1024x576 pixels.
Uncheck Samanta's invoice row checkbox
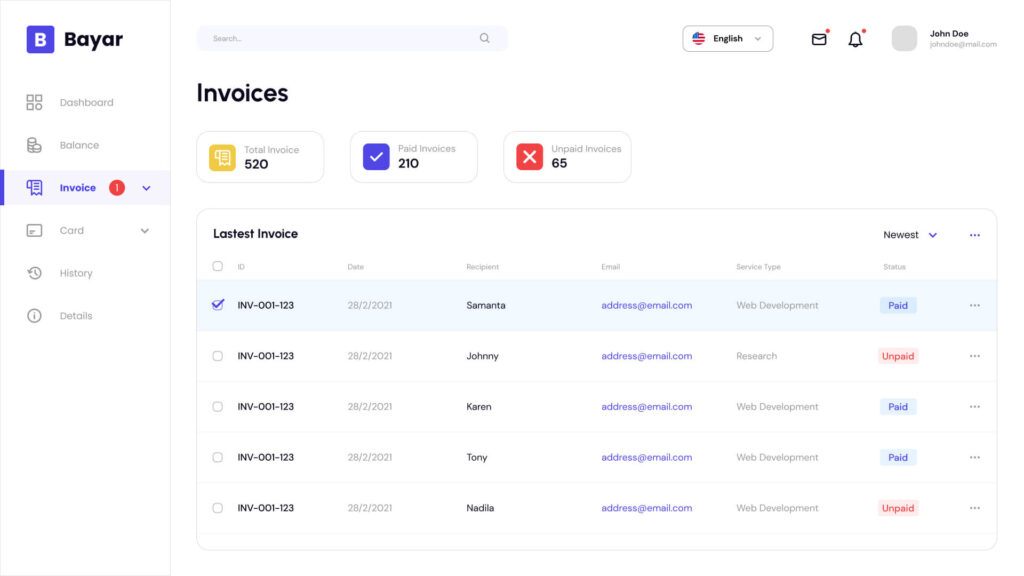[x=217, y=305]
